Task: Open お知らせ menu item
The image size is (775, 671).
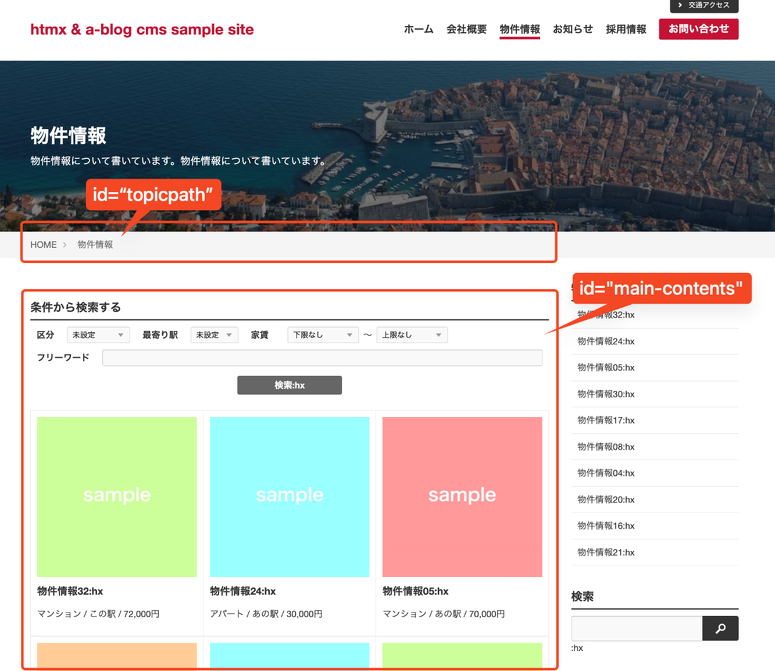Action: [572, 29]
